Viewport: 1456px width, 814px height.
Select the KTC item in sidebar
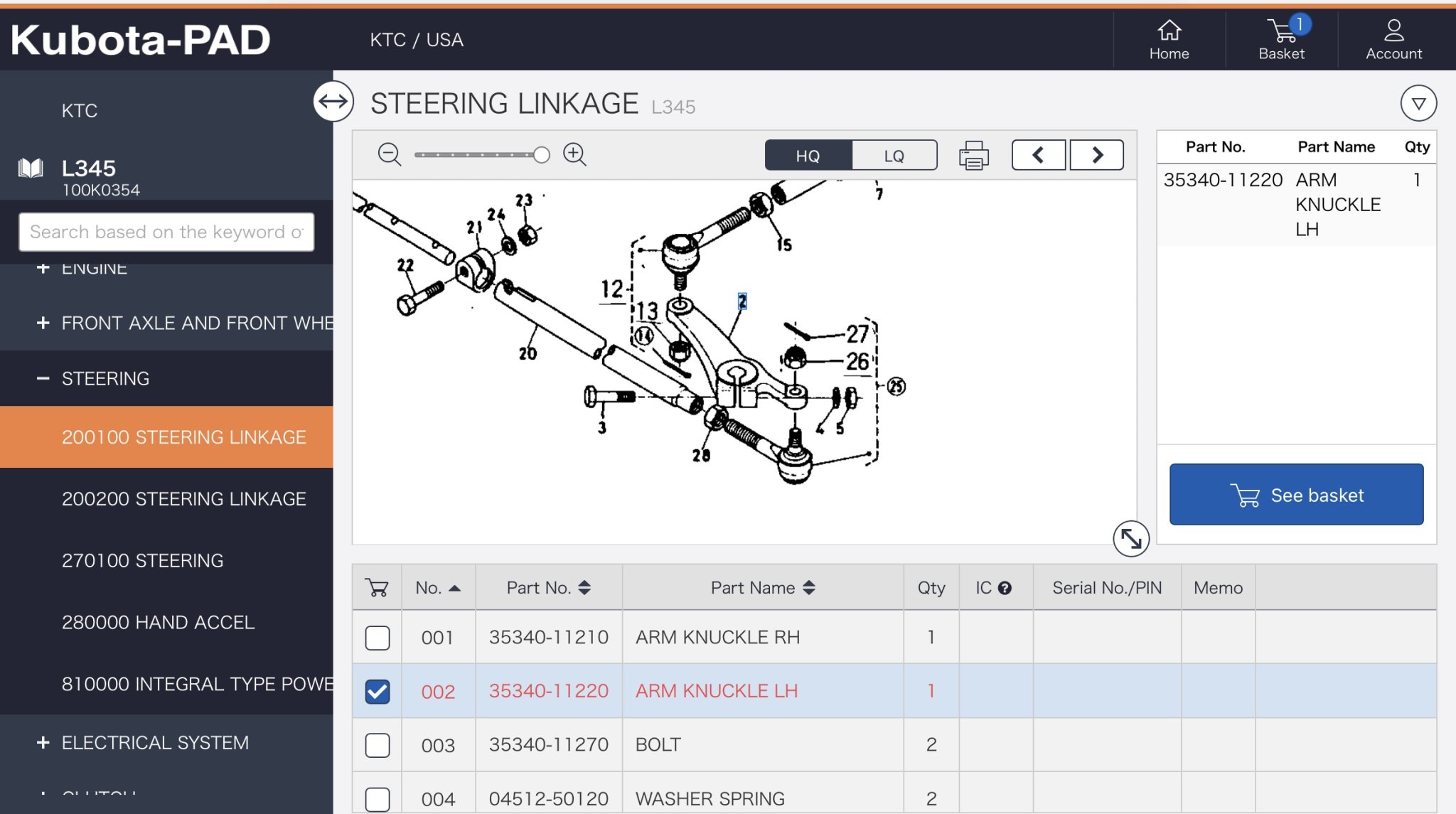tap(79, 110)
